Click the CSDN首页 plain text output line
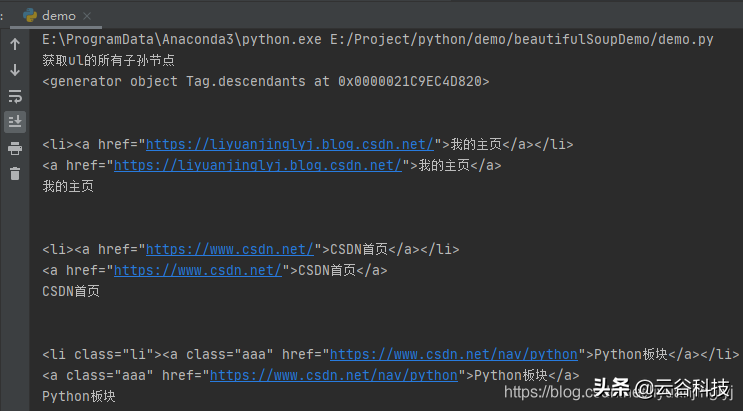743x411 pixels. pyautogui.click(x=71, y=291)
